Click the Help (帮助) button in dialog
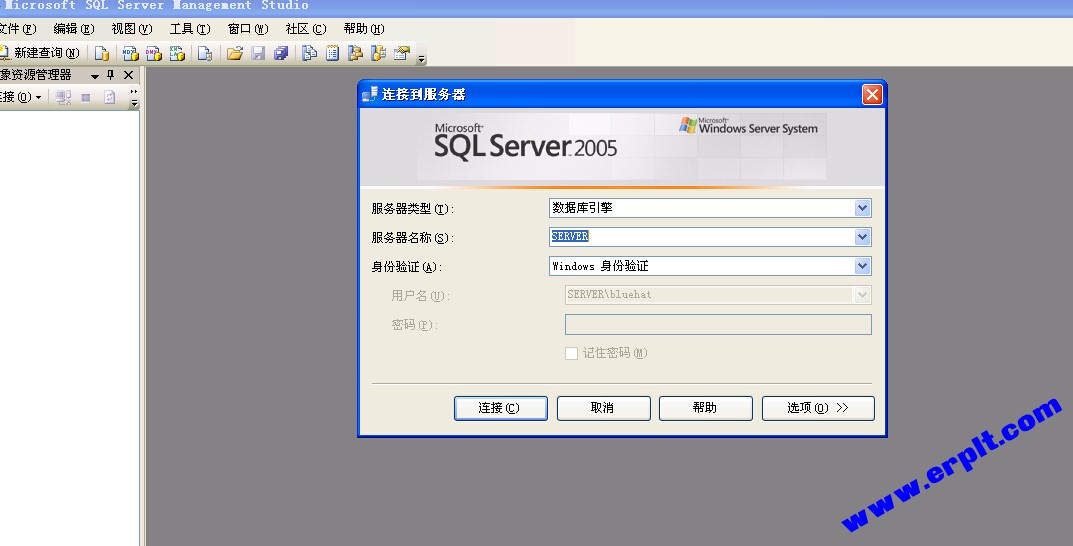The height and width of the screenshot is (546, 1073). click(706, 408)
